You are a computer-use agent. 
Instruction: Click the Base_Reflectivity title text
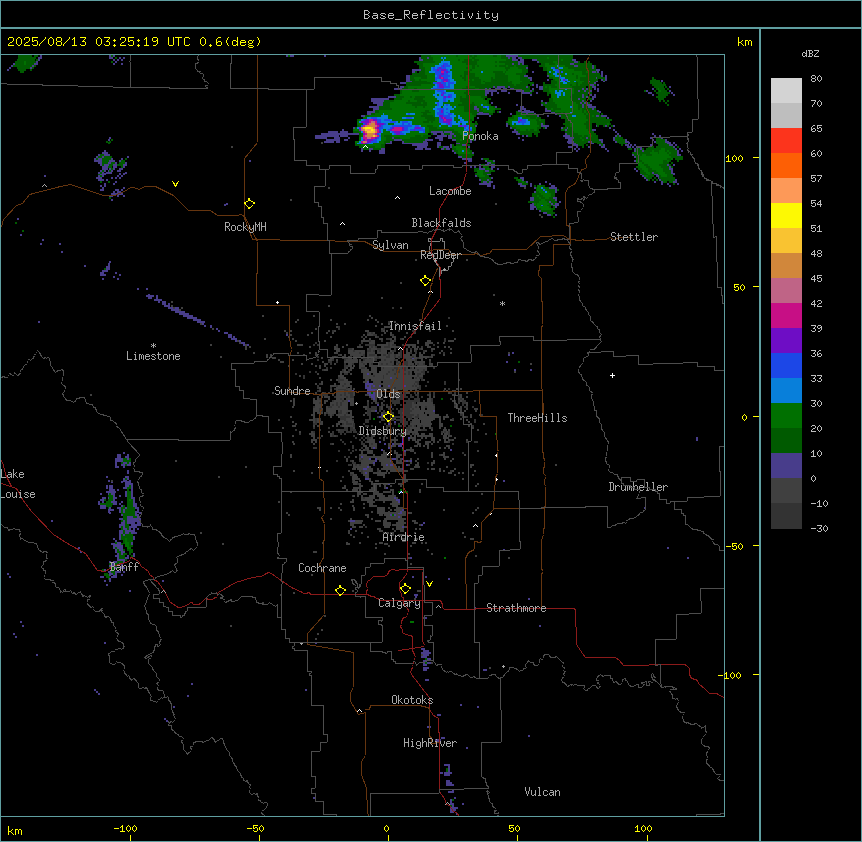coord(431,15)
